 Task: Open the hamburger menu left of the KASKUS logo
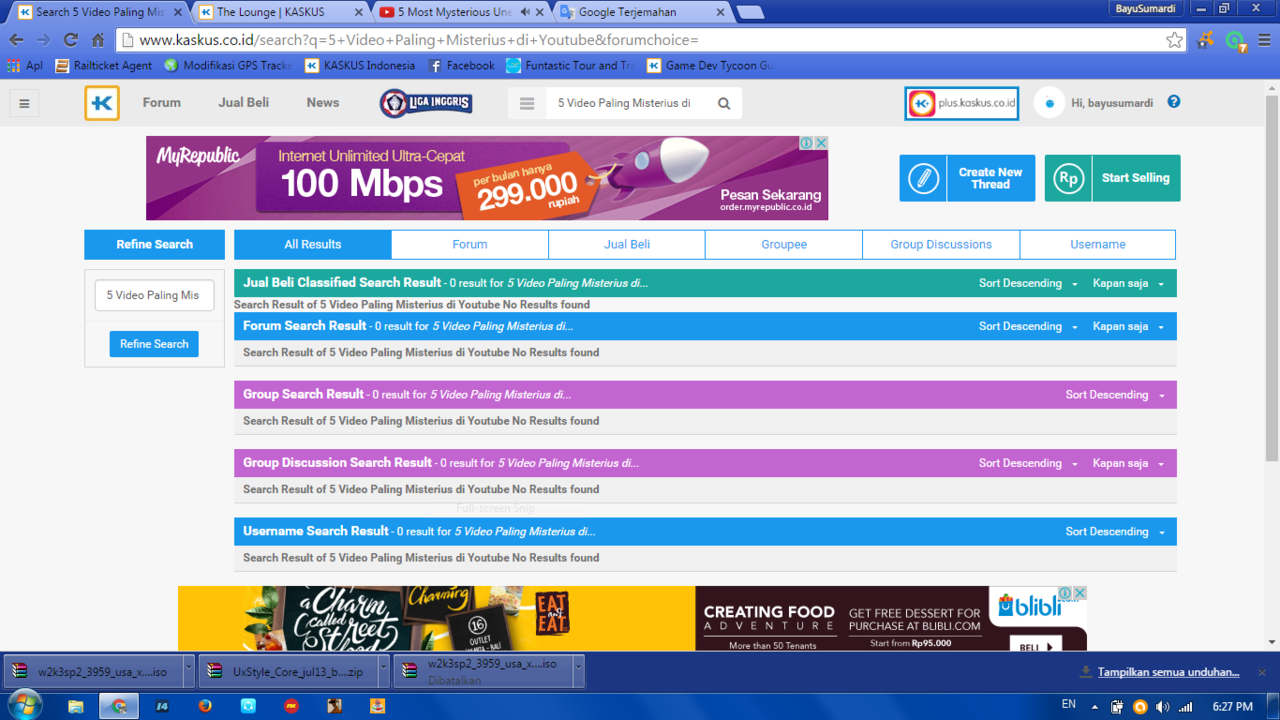pos(24,103)
